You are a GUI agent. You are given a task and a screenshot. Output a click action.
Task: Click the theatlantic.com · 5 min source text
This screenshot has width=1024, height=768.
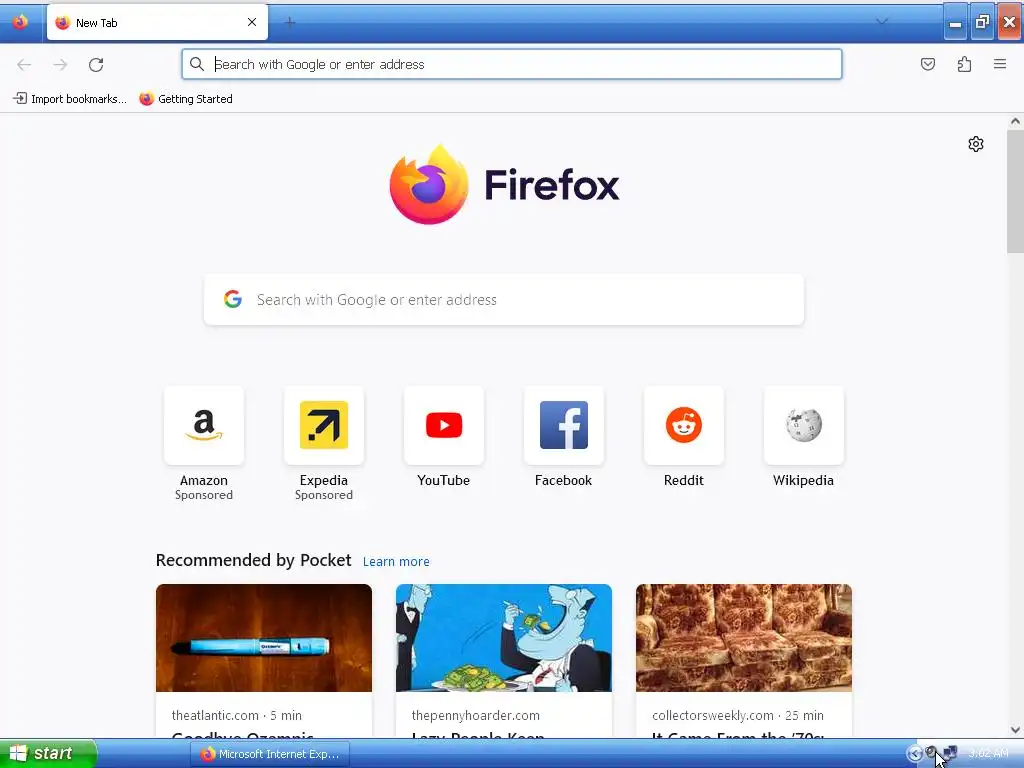[236, 715]
